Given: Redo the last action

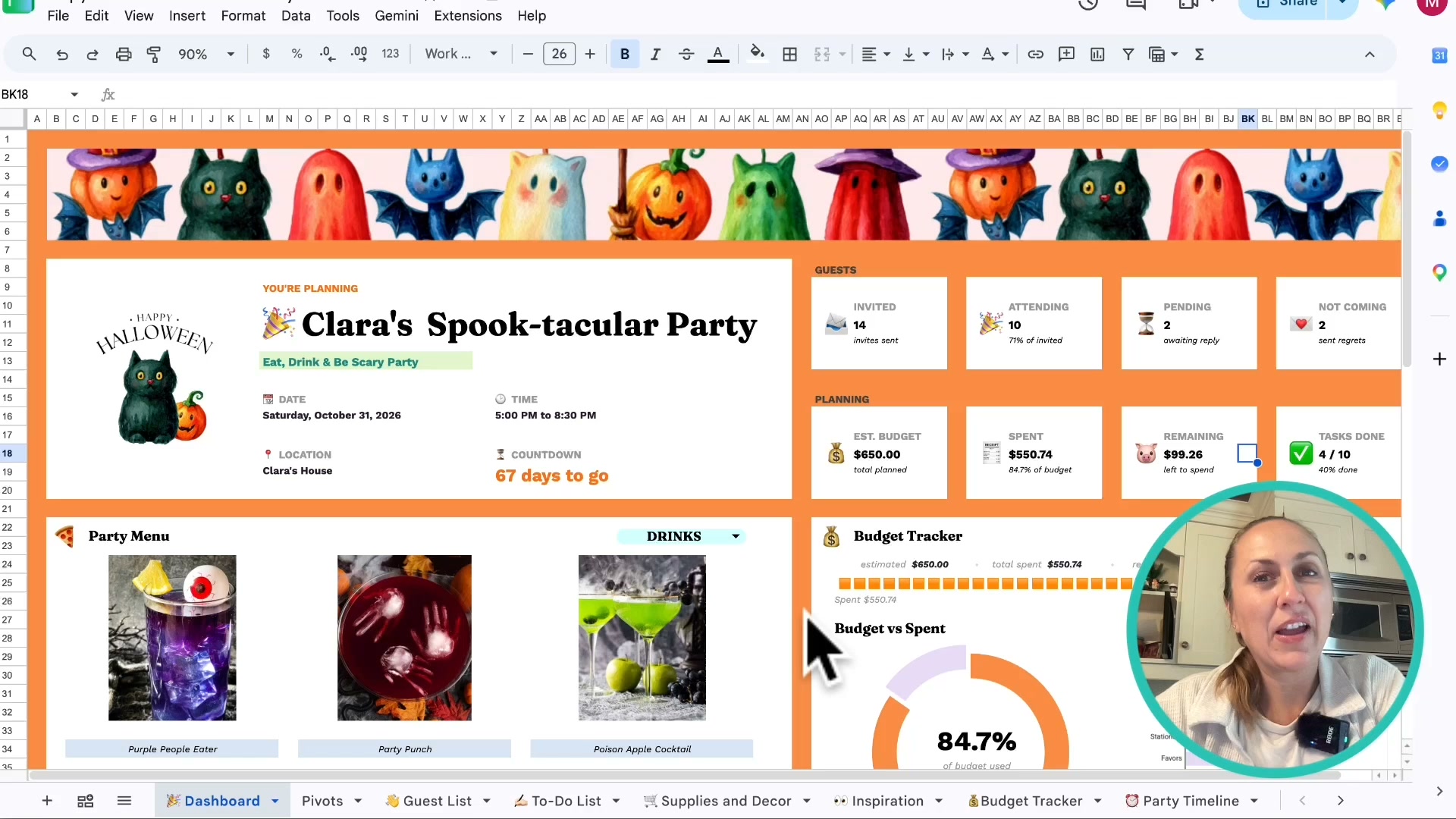Looking at the screenshot, I should [93, 55].
